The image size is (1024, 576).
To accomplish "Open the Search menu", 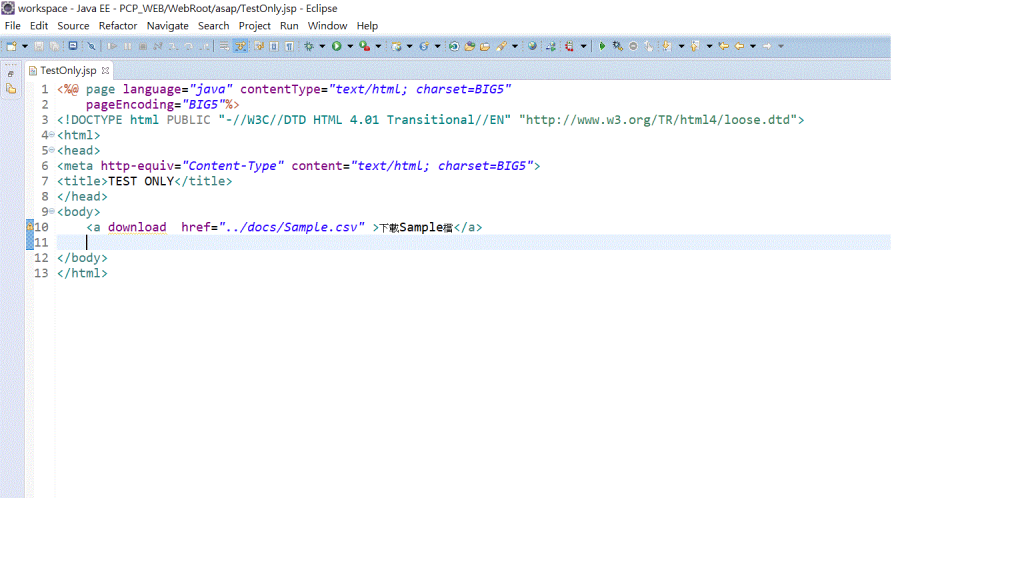I will click(214, 26).
